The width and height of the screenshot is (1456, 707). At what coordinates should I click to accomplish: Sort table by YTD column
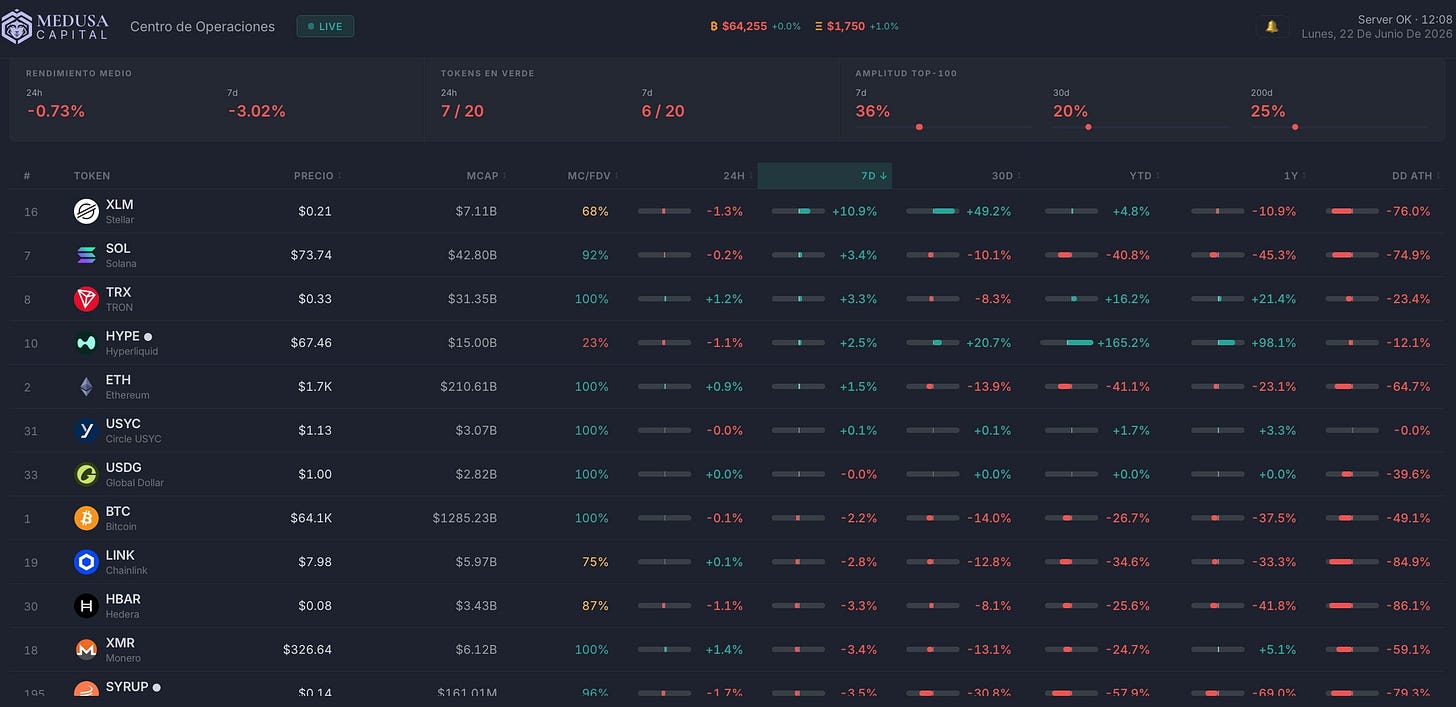coord(1143,176)
